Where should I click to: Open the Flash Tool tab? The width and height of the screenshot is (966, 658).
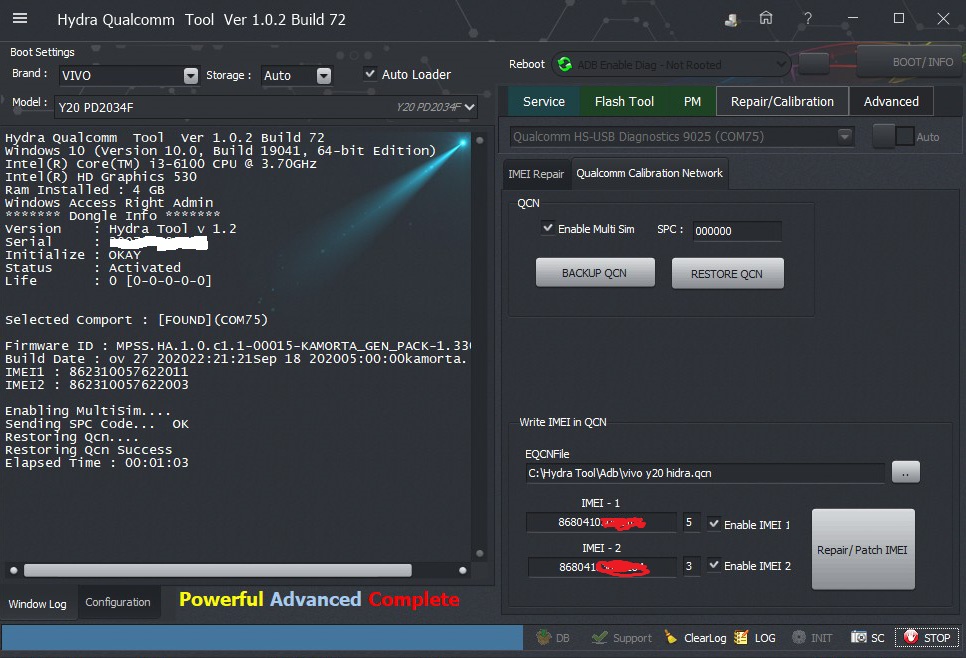(x=624, y=102)
